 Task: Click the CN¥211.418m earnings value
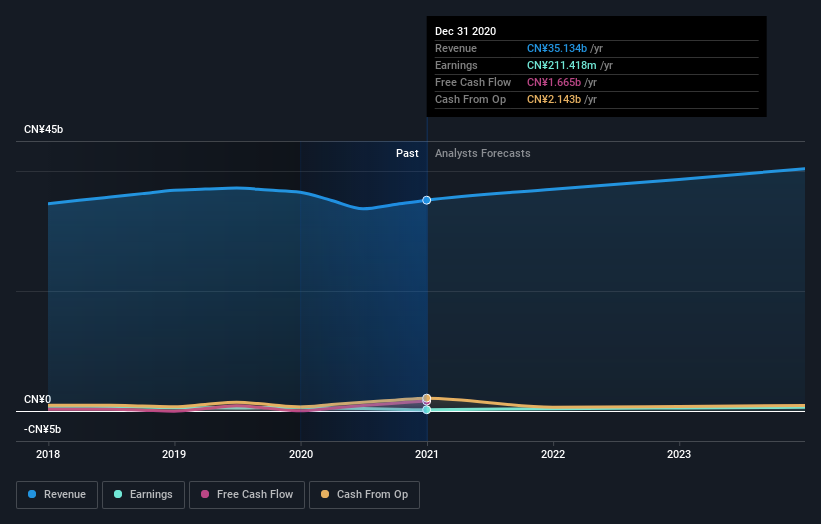click(x=561, y=65)
